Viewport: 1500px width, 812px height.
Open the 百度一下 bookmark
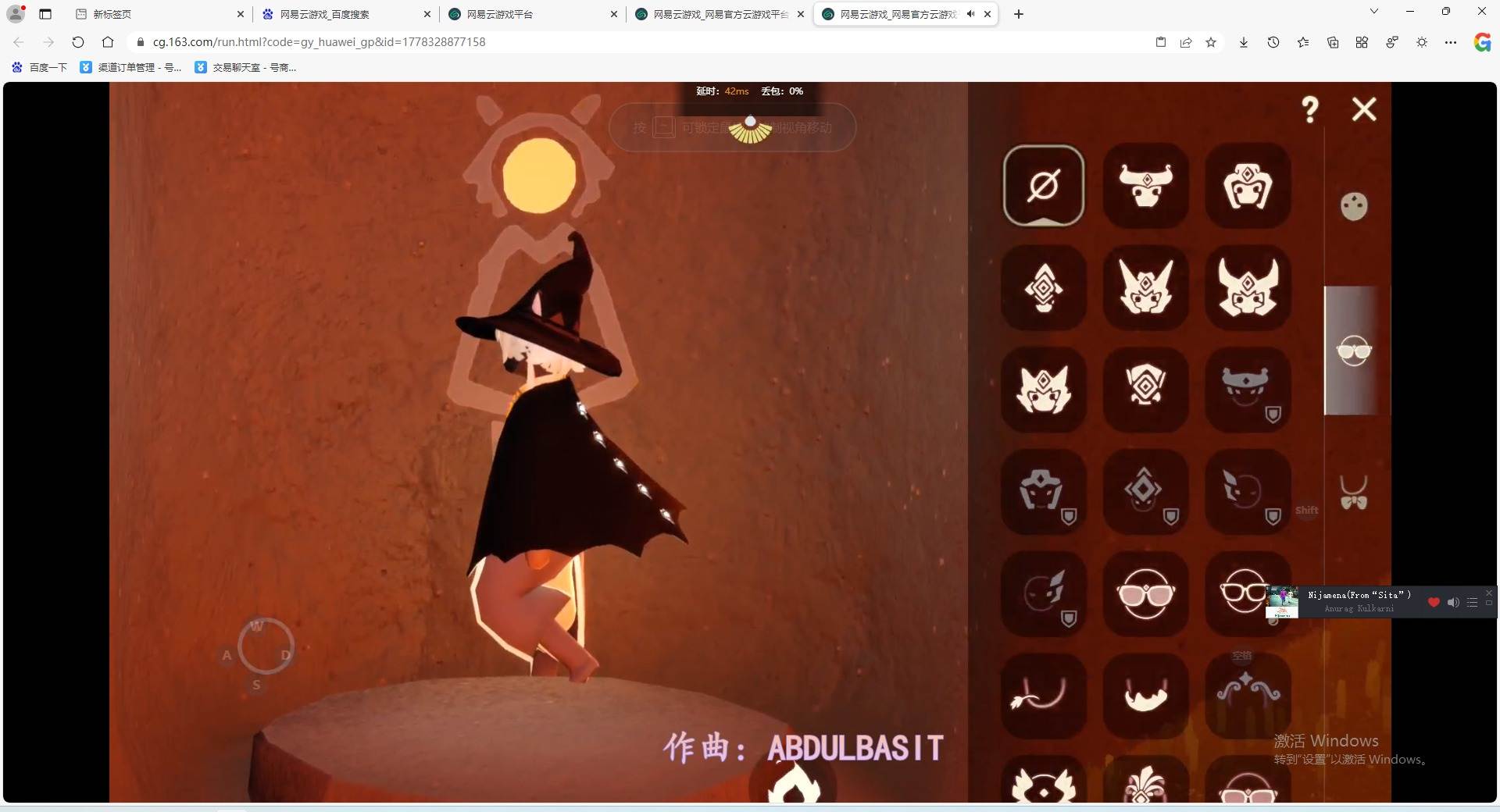[x=39, y=68]
